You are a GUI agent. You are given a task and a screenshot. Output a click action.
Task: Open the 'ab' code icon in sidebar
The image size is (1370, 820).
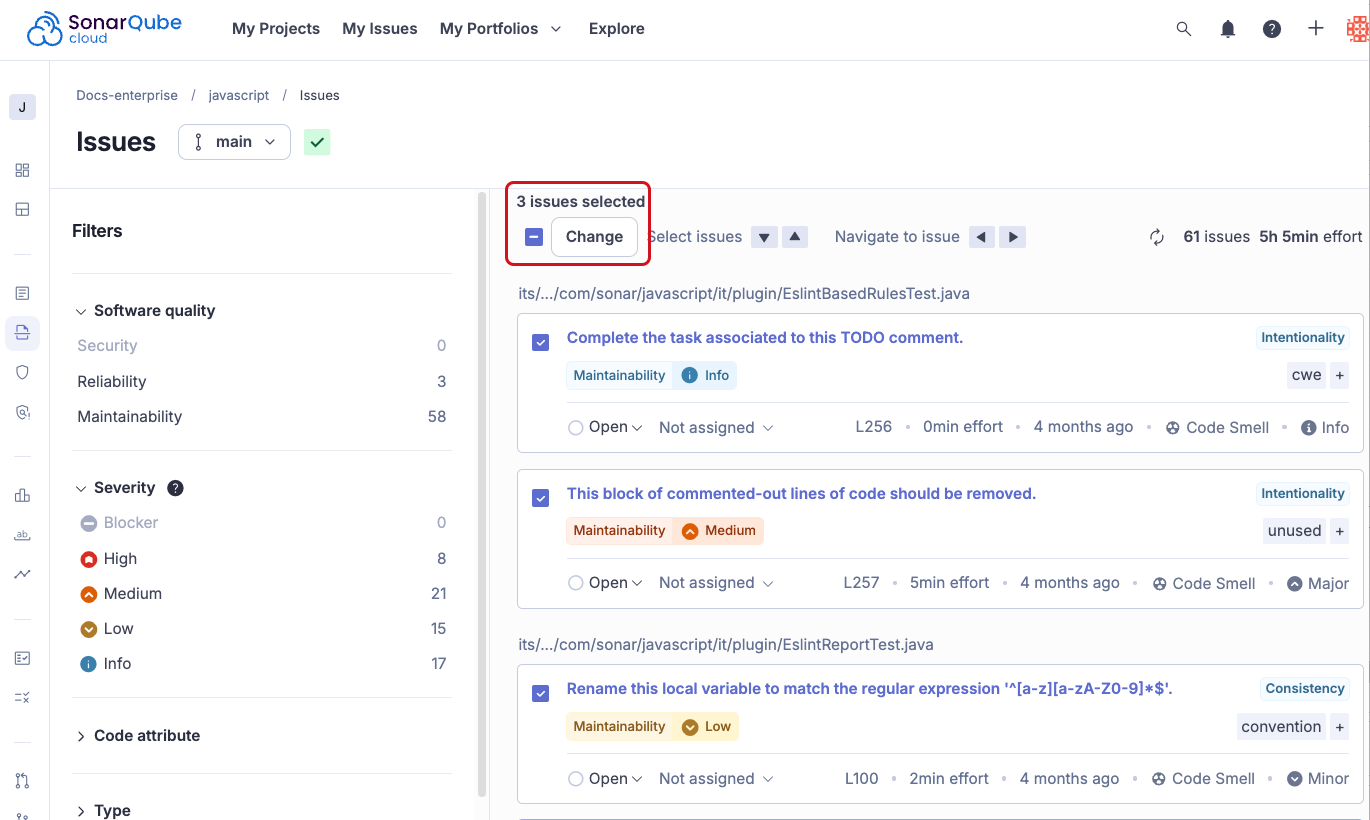(x=22, y=536)
